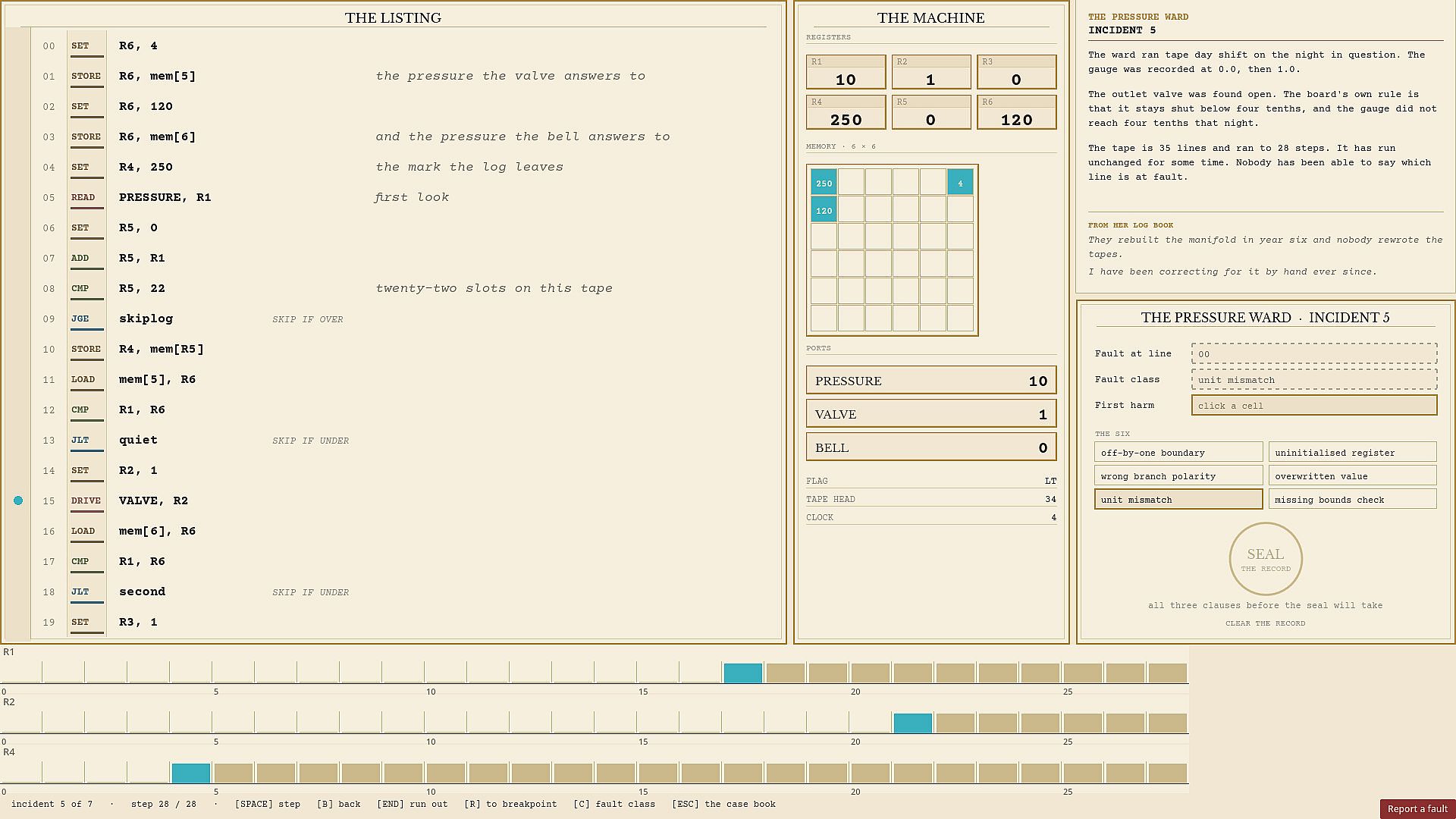Screen dimensions: 1456x819
Task: Click the R2 register box
Action: coord(931,72)
